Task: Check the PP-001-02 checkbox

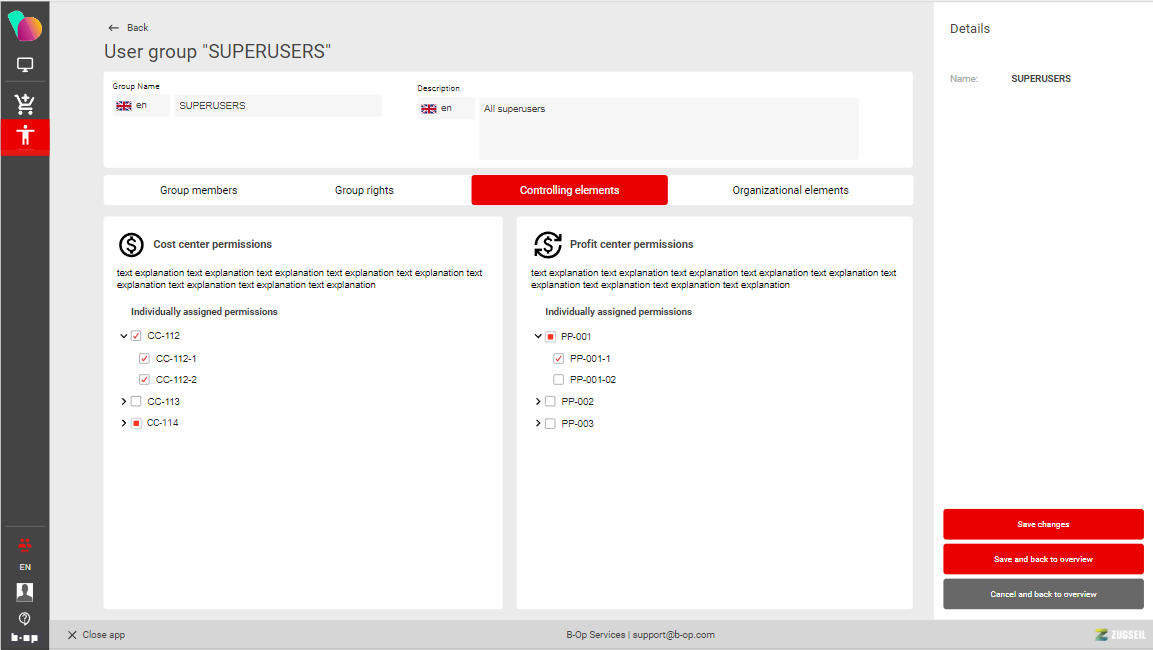Action: tap(559, 380)
